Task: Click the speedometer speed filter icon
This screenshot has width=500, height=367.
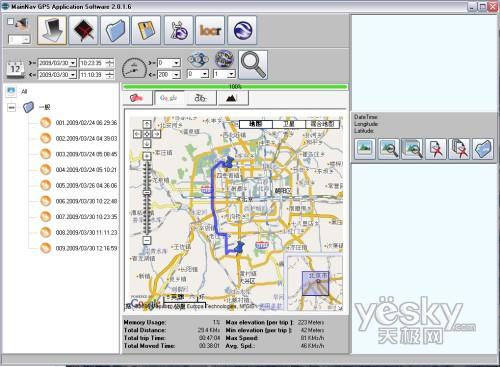Action: click(134, 68)
